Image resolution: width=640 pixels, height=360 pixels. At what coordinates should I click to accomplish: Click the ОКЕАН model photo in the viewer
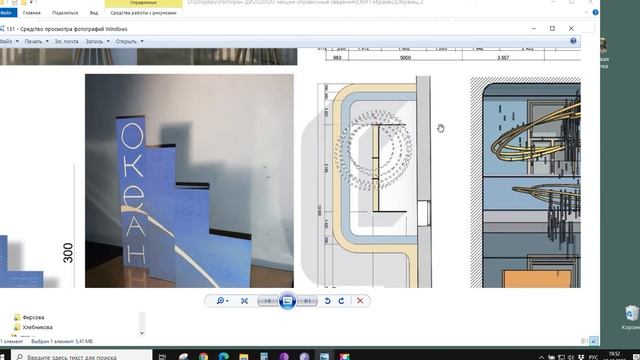pos(189,181)
